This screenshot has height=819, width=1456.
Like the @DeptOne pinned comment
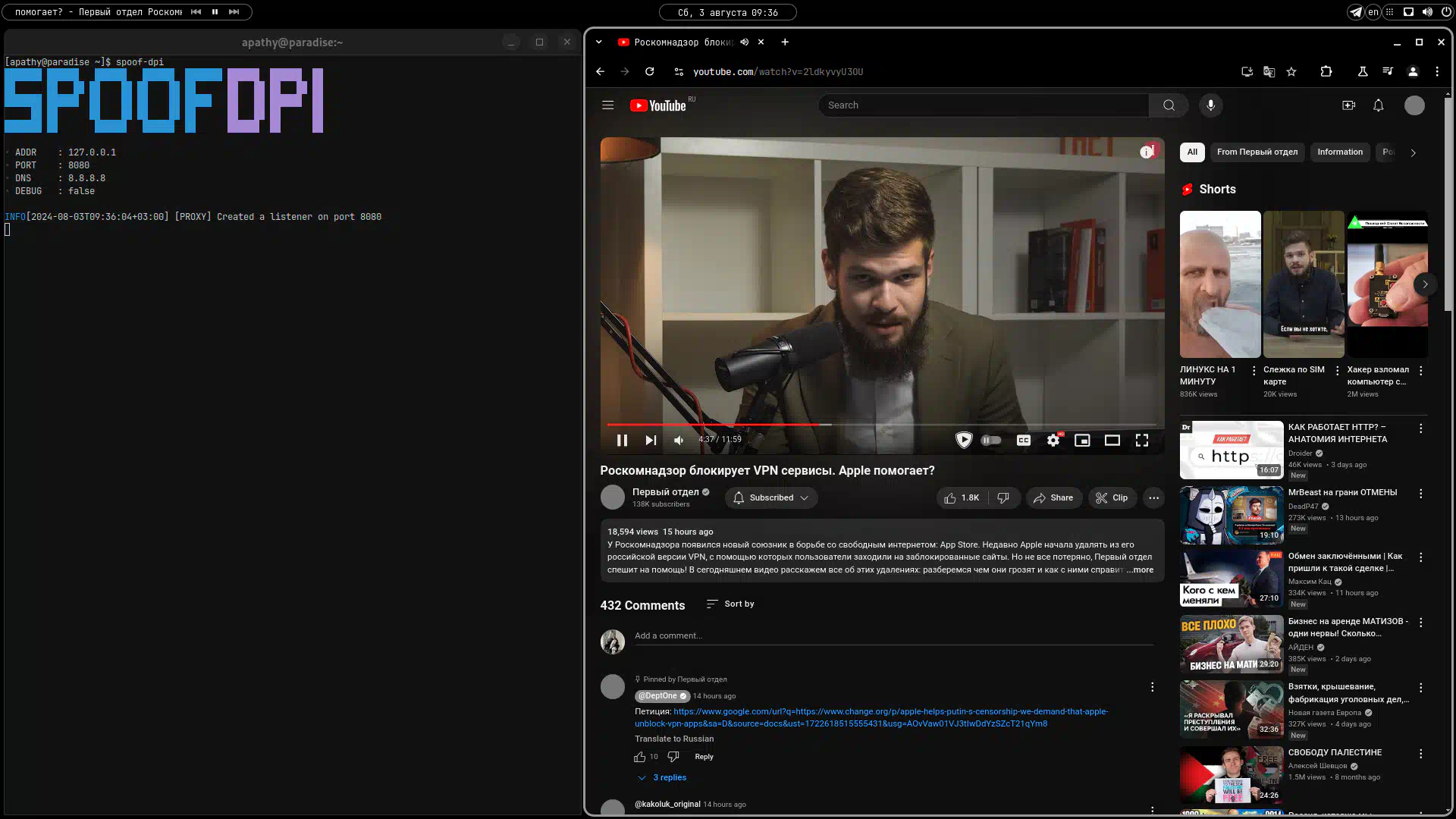pos(640,757)
